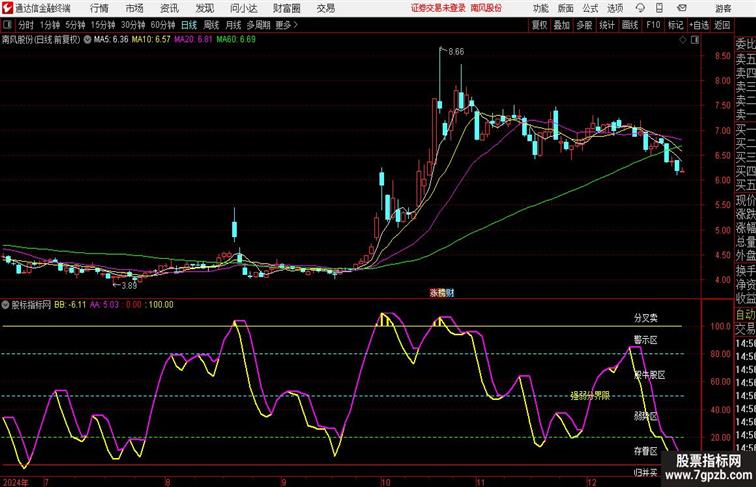Click the MA5: 6.36 value

coord(111,40)
